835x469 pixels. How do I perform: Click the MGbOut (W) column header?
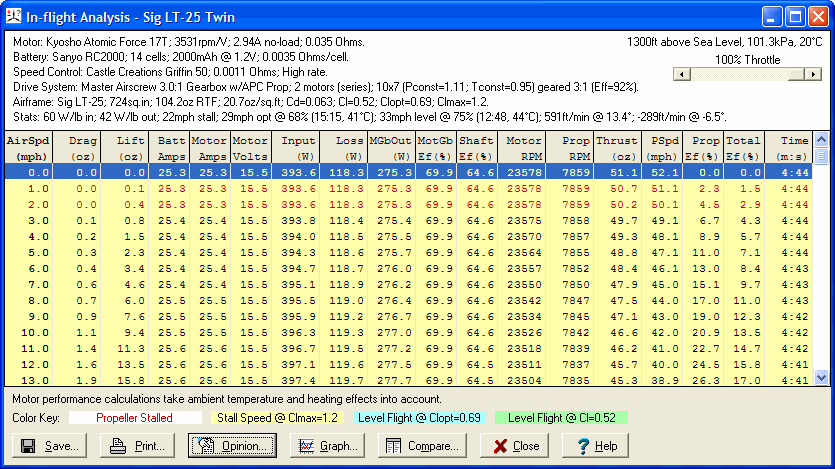391,148
